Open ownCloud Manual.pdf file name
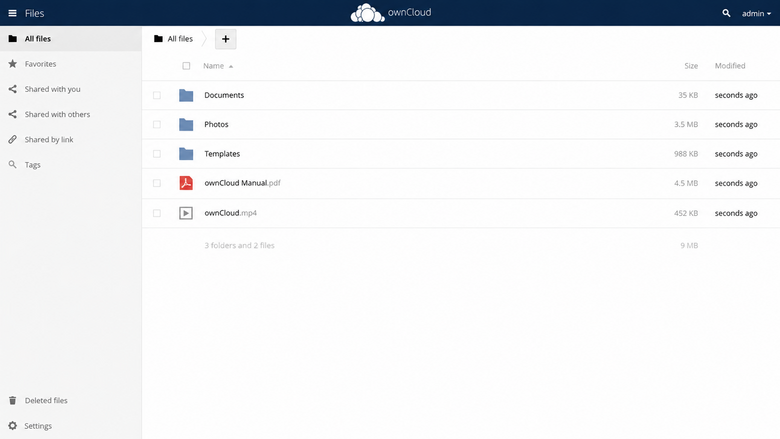 pyautogui.click(x=242, y=183)
